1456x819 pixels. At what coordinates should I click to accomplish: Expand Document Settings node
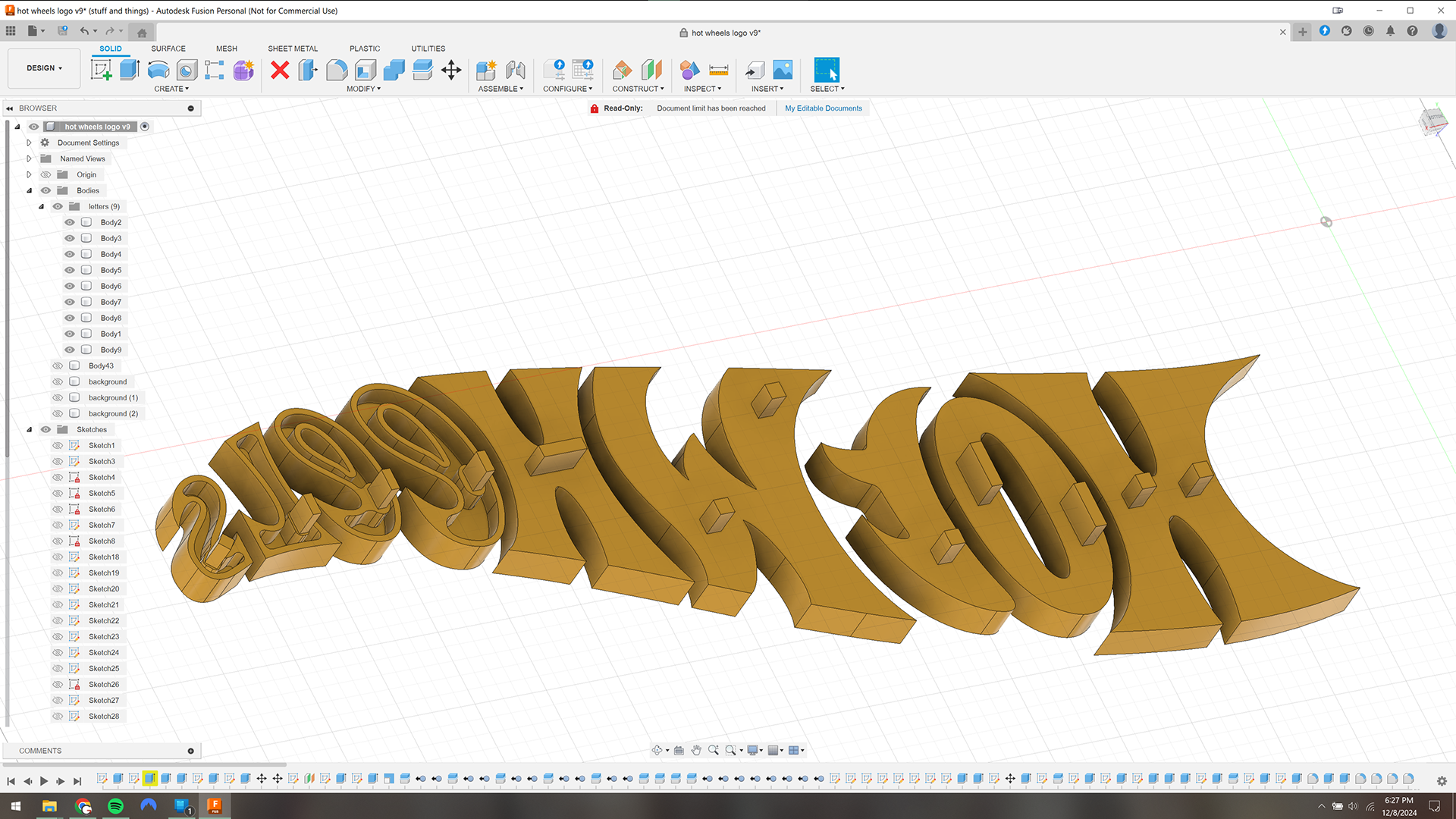tap(29, 143)
